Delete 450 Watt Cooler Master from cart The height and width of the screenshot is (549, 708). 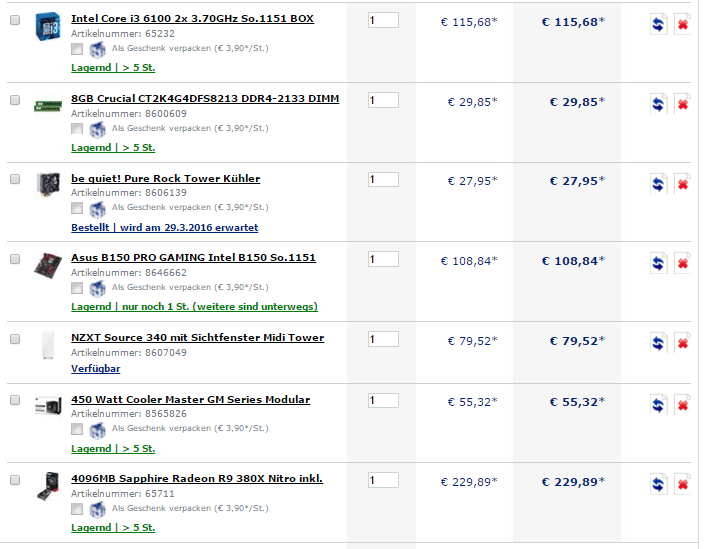682,405
